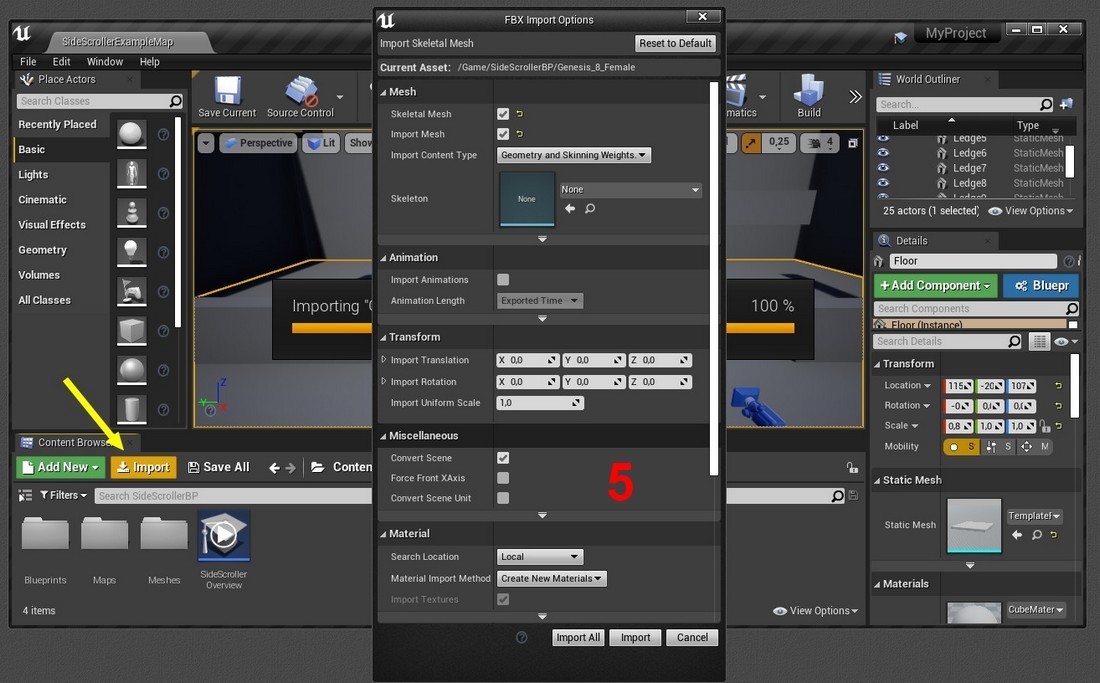The image size is (1100, 683).
Task: Click the Content Browser forward arrow
Action: tap(290, 468)
